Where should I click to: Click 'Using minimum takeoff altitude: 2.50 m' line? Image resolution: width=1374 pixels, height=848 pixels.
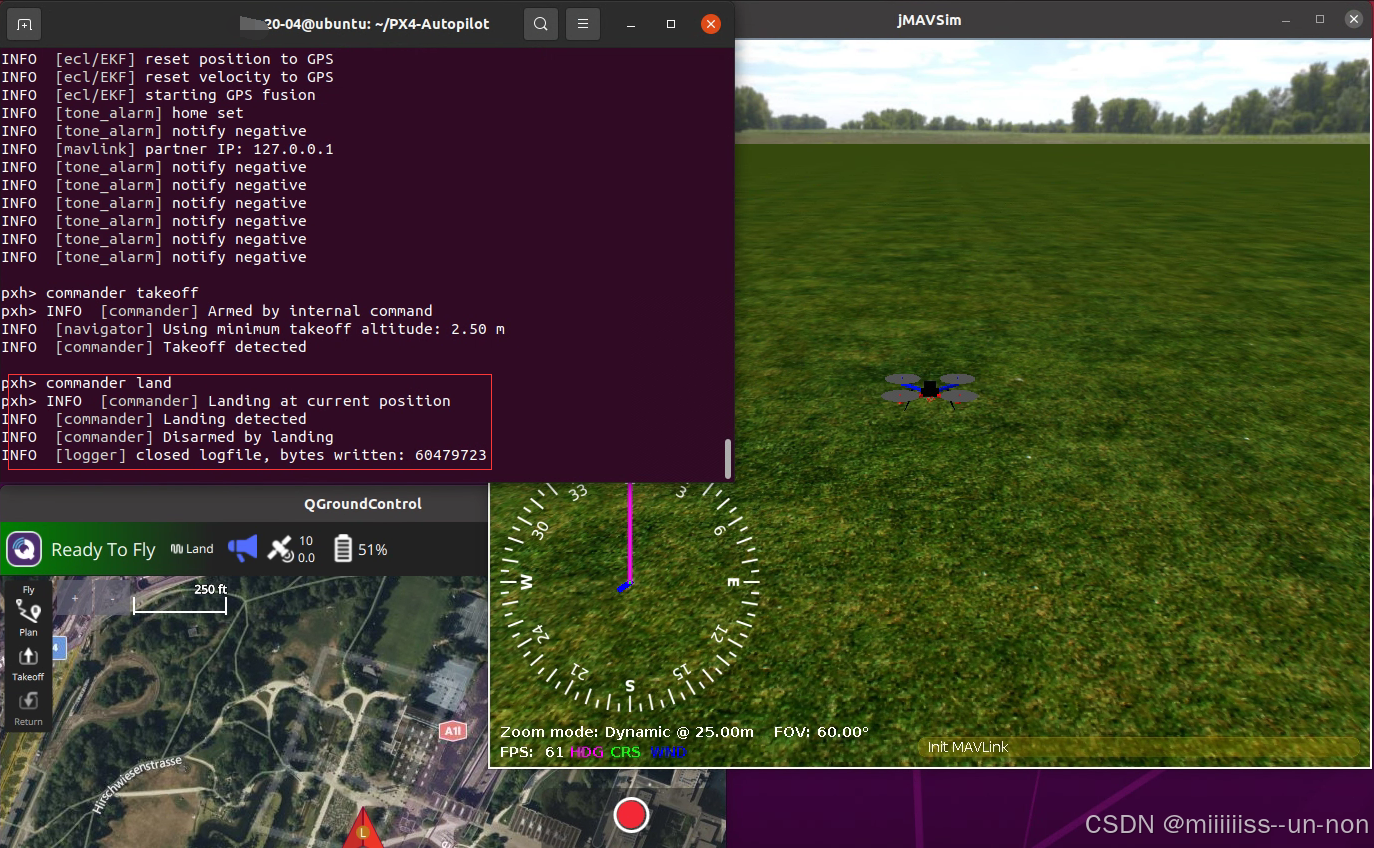pyautogui.click(x=253, y=329)
